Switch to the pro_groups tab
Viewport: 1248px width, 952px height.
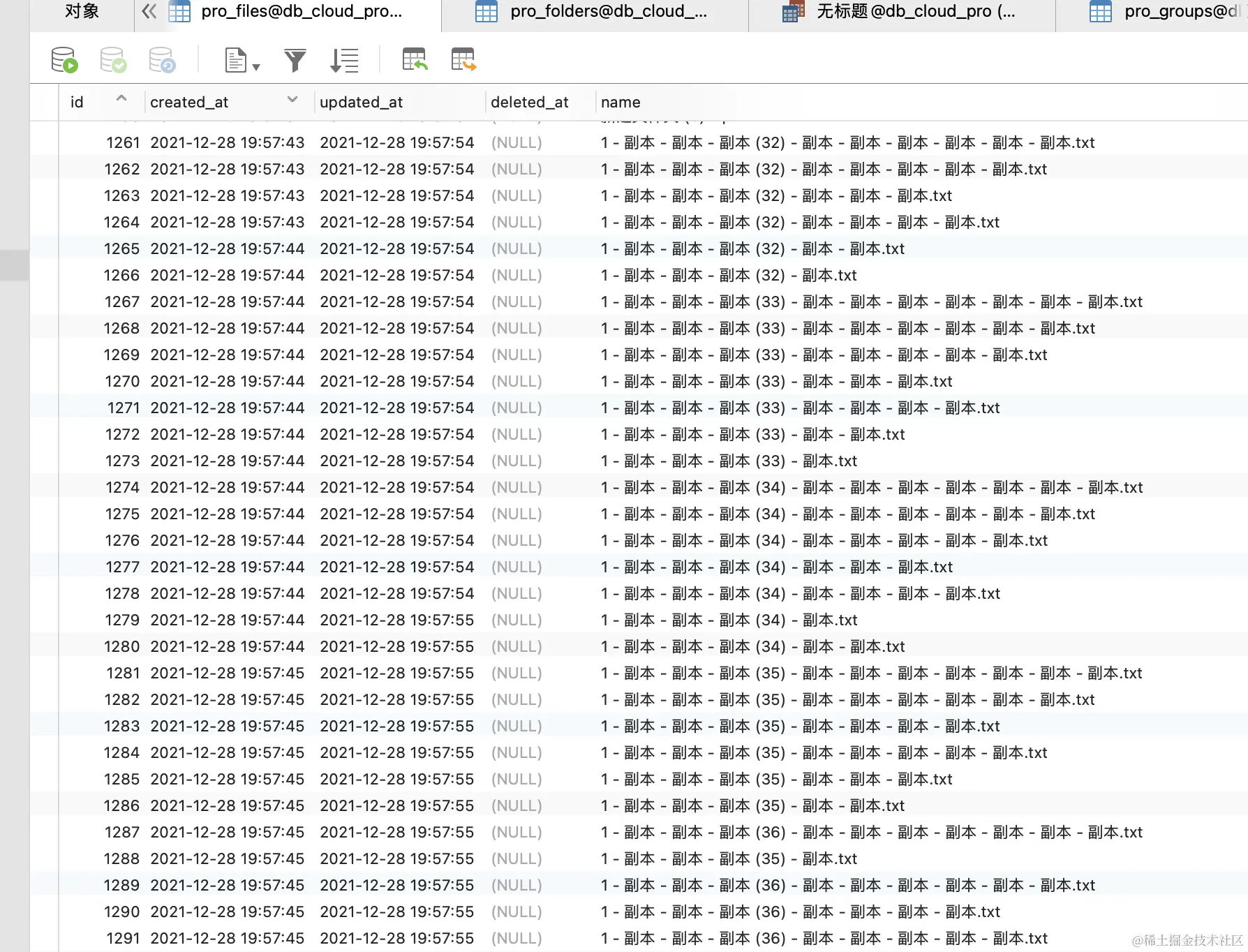pyautogui.click(x=1152, y=11)
